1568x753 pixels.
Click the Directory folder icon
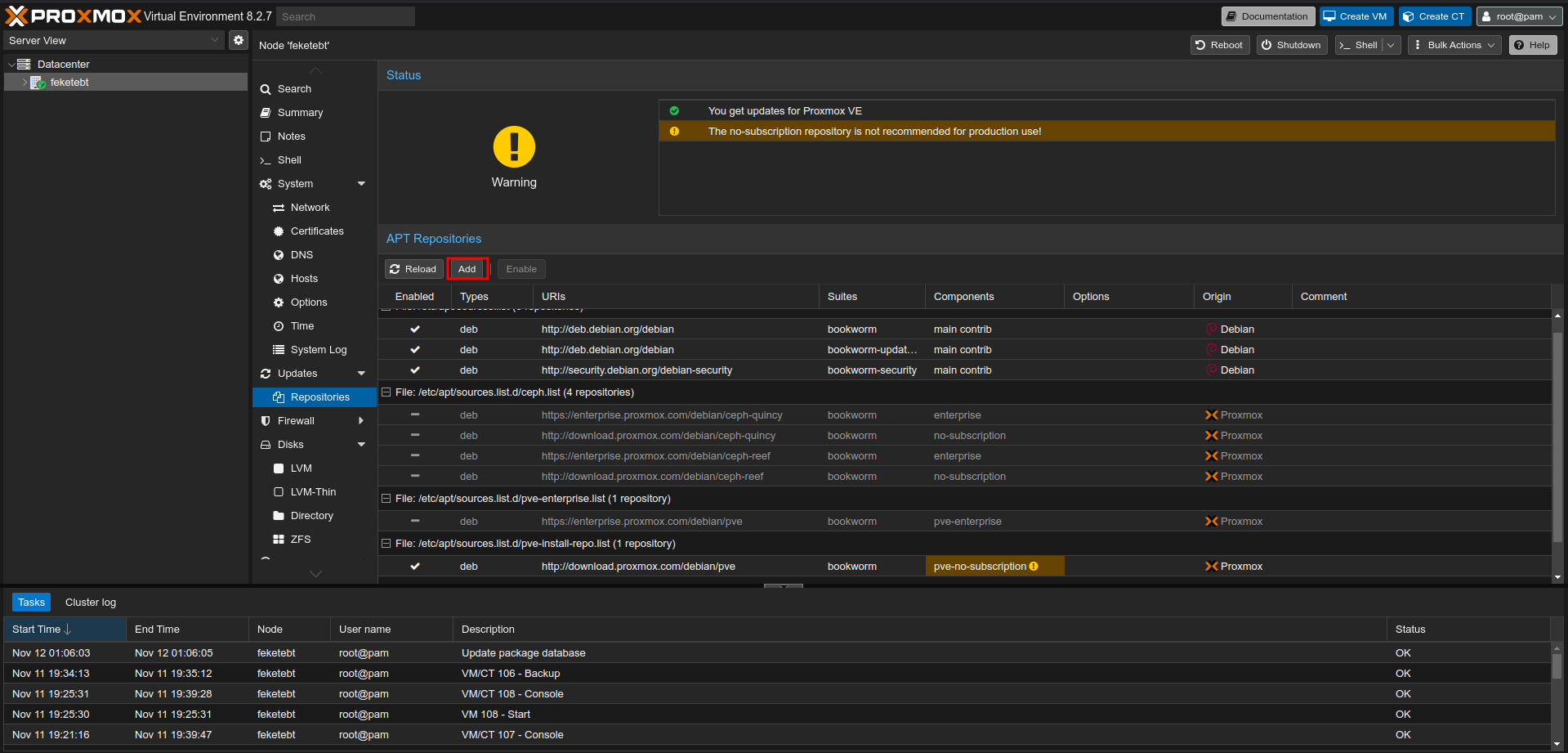pyautogui.click(x=279, y=516)
